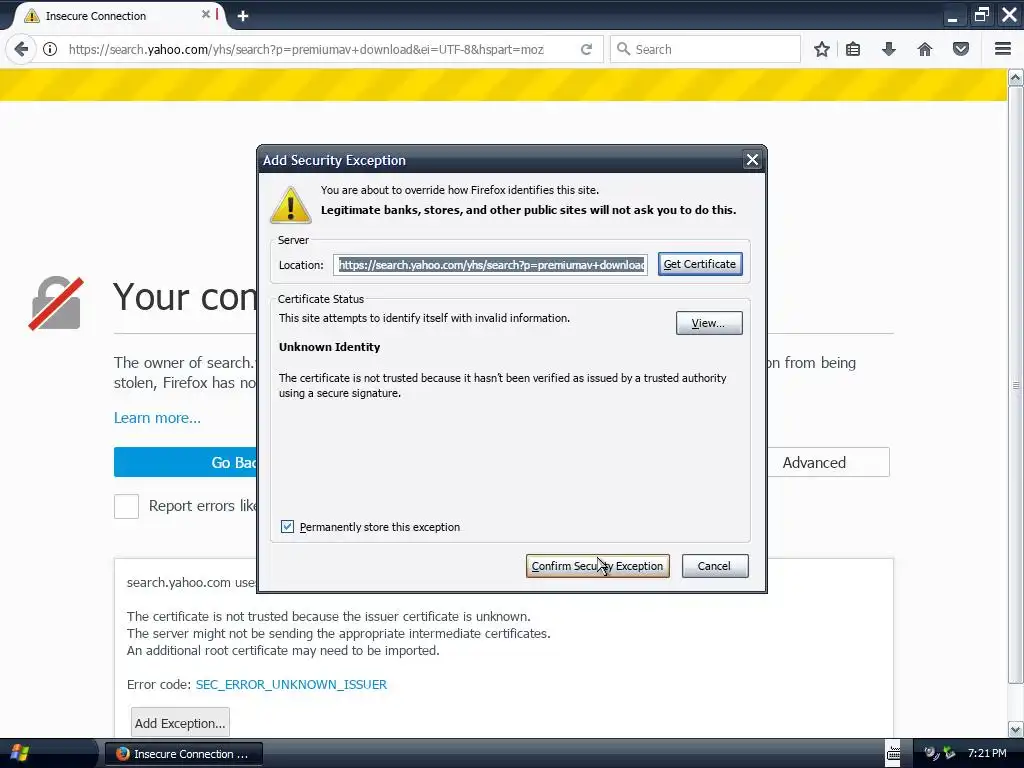The height and width of the screenshot is (768, 1024).
Task: Confirm Security Exception
Action: [x=597, y=566]
